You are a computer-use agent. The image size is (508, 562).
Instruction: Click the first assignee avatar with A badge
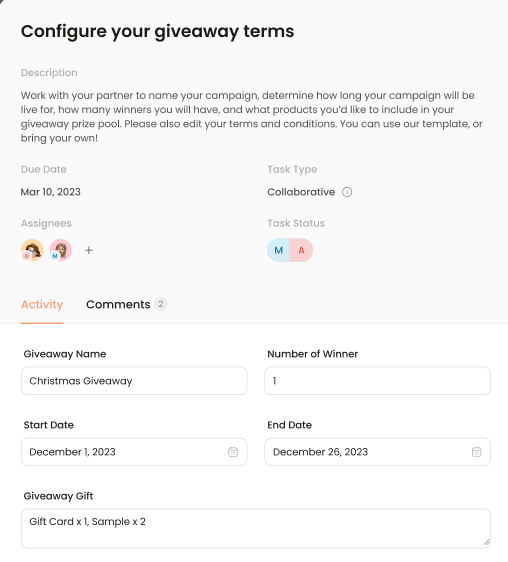pos(32,250)
